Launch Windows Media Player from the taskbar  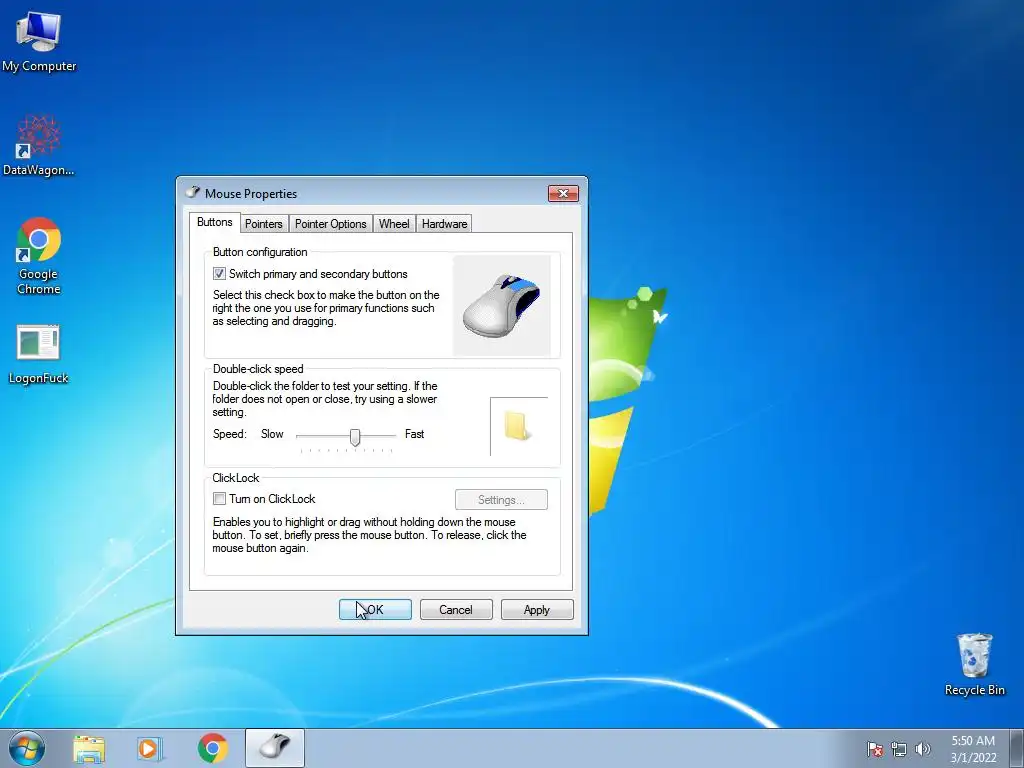[x=150, y=748]
